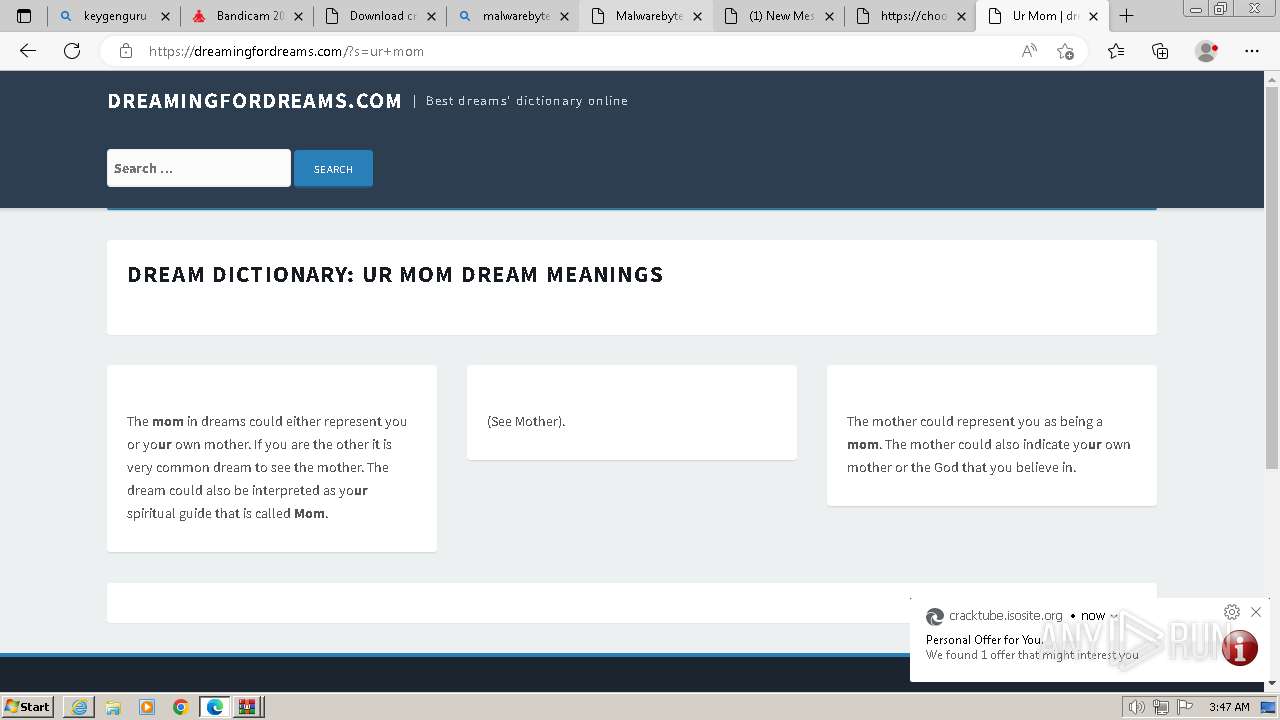Open Read aloud icon in address bar

click(1029, 51)
